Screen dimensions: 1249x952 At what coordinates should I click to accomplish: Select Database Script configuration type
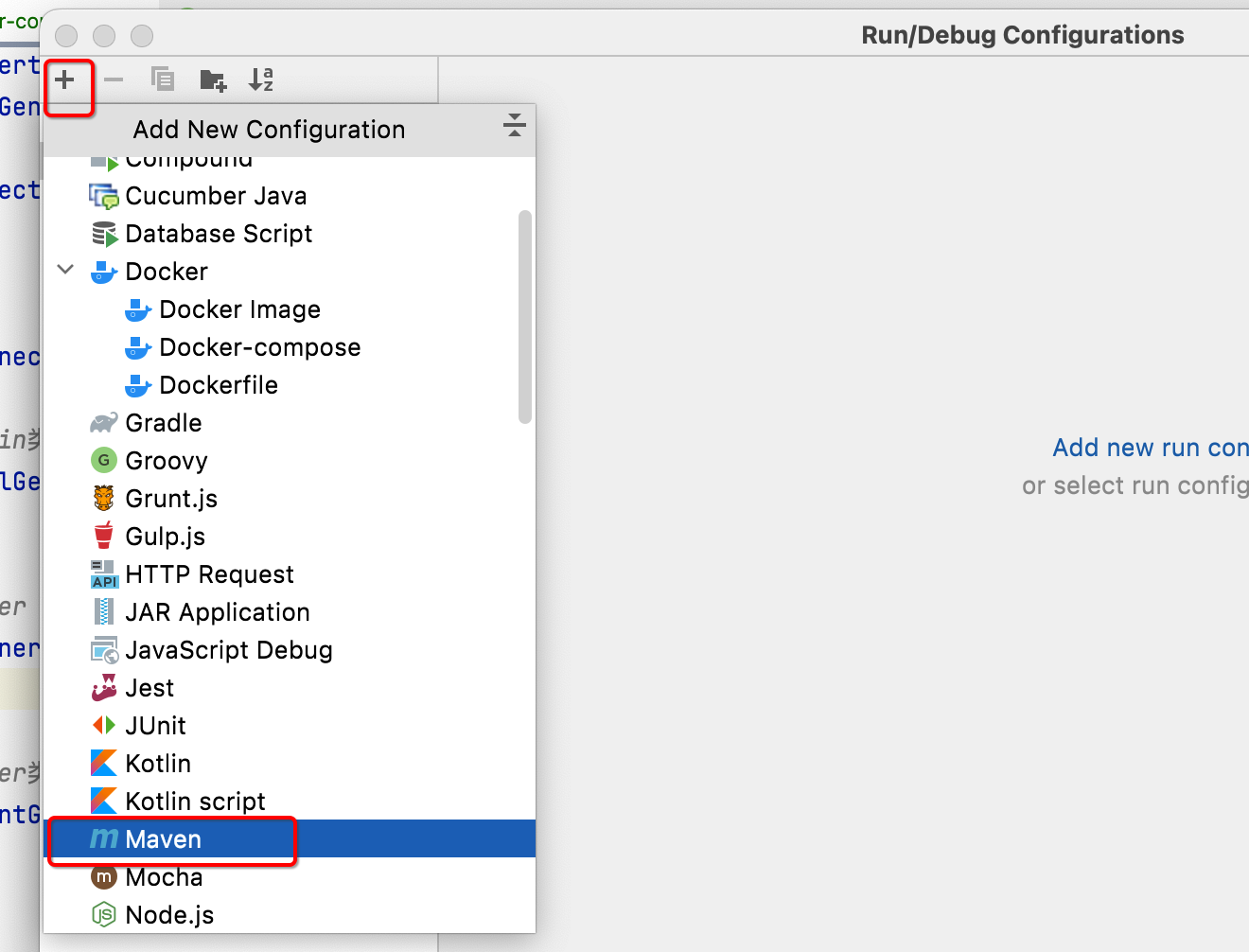[290, 234]
